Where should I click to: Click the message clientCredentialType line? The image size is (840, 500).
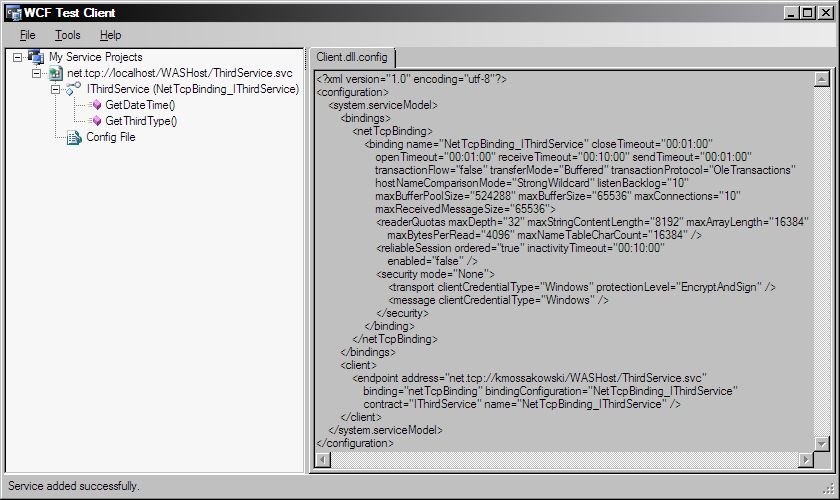pyautogui.click(x=498, y=300)
